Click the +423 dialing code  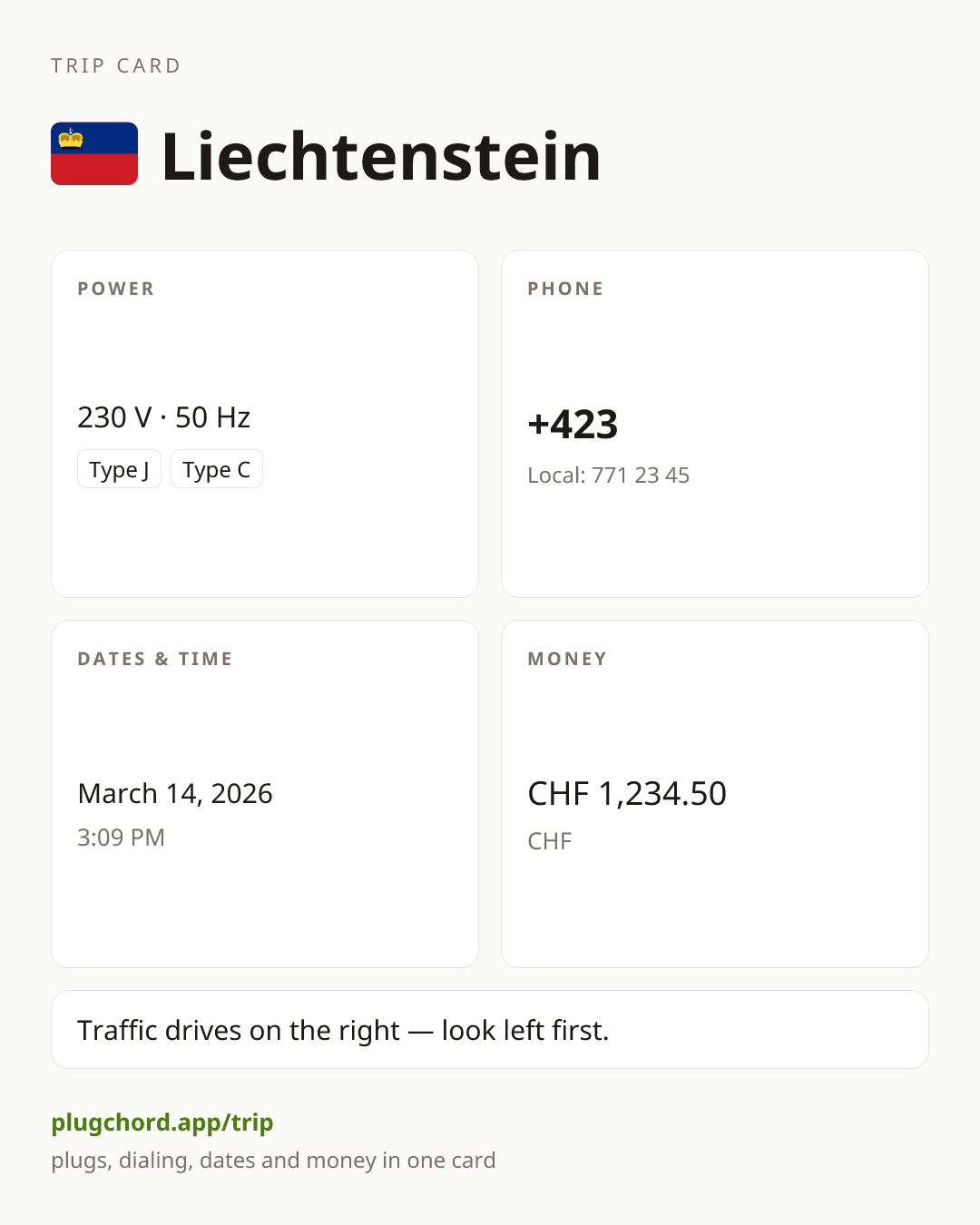coord(573,424)
